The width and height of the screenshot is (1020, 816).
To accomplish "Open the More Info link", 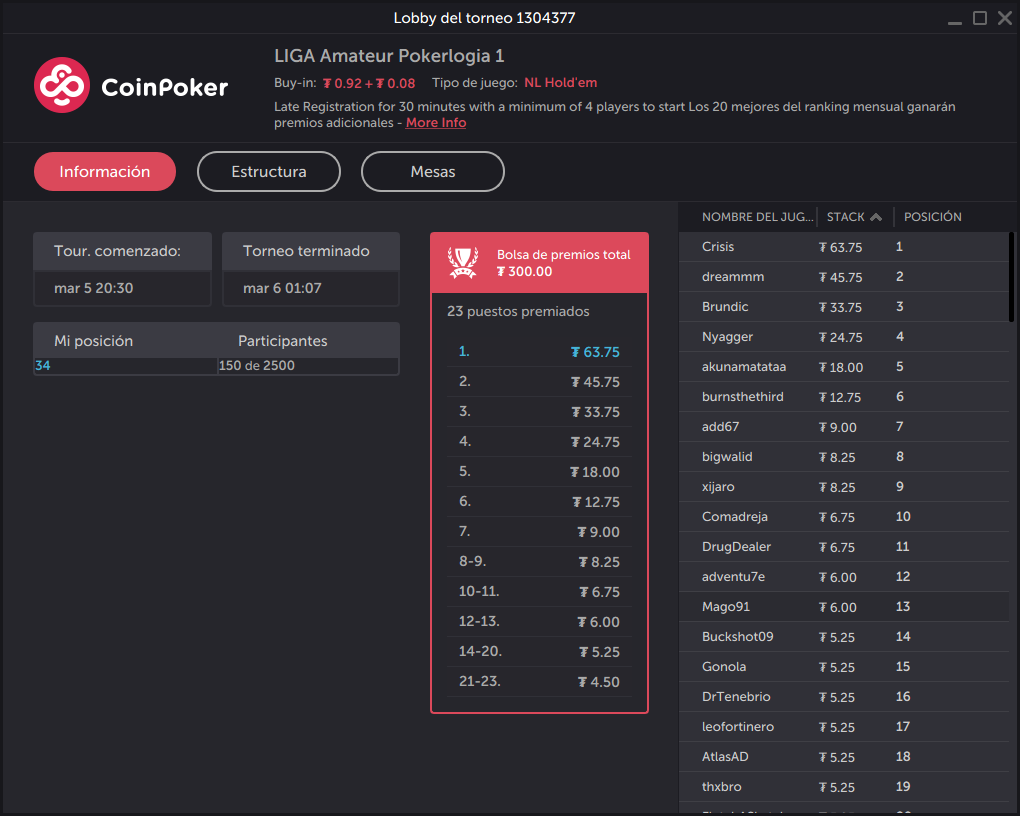I will coord(435,122).
